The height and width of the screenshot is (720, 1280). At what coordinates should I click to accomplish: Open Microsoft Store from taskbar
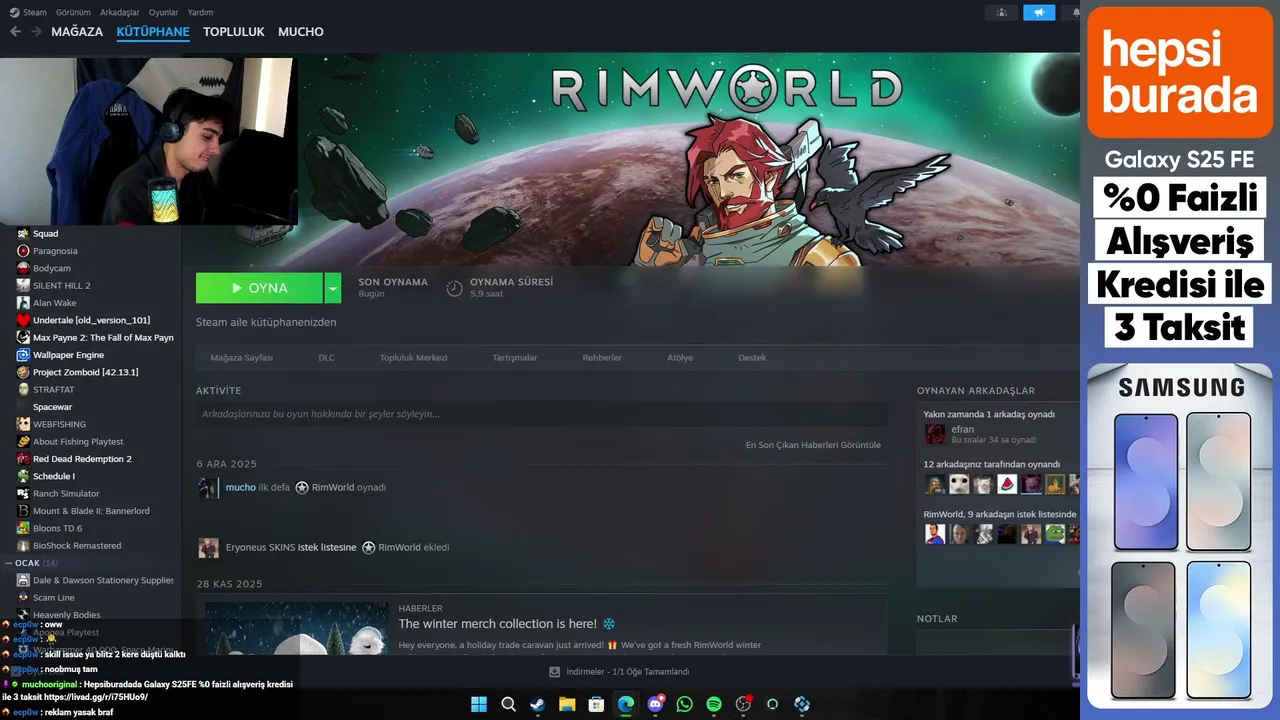pyautogui.click(x=596, y=704)
